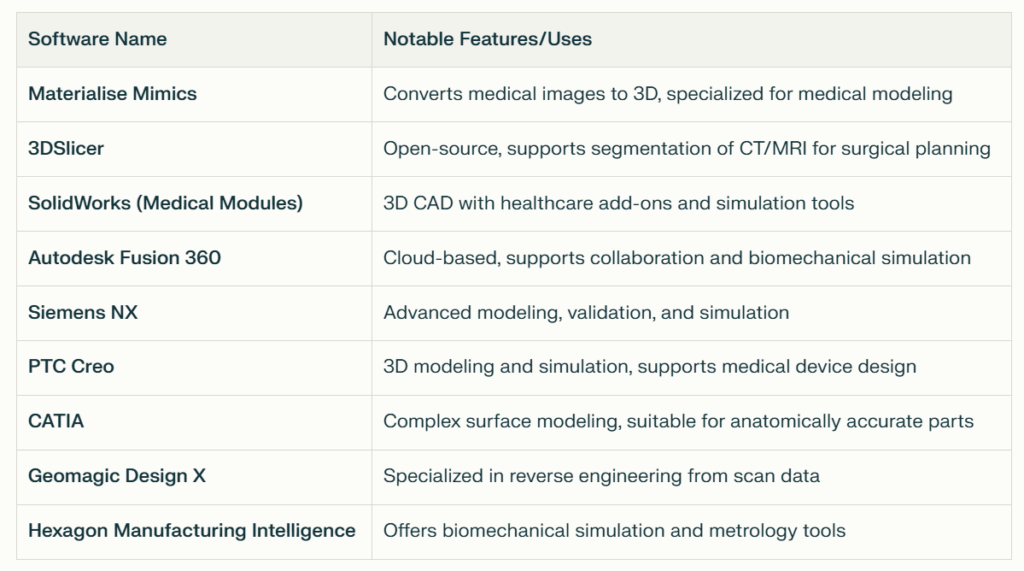Viewport: 1024px width, 571px height.
Task: Click the Autodesk Fusion 360 name
Action: point(124,258)
